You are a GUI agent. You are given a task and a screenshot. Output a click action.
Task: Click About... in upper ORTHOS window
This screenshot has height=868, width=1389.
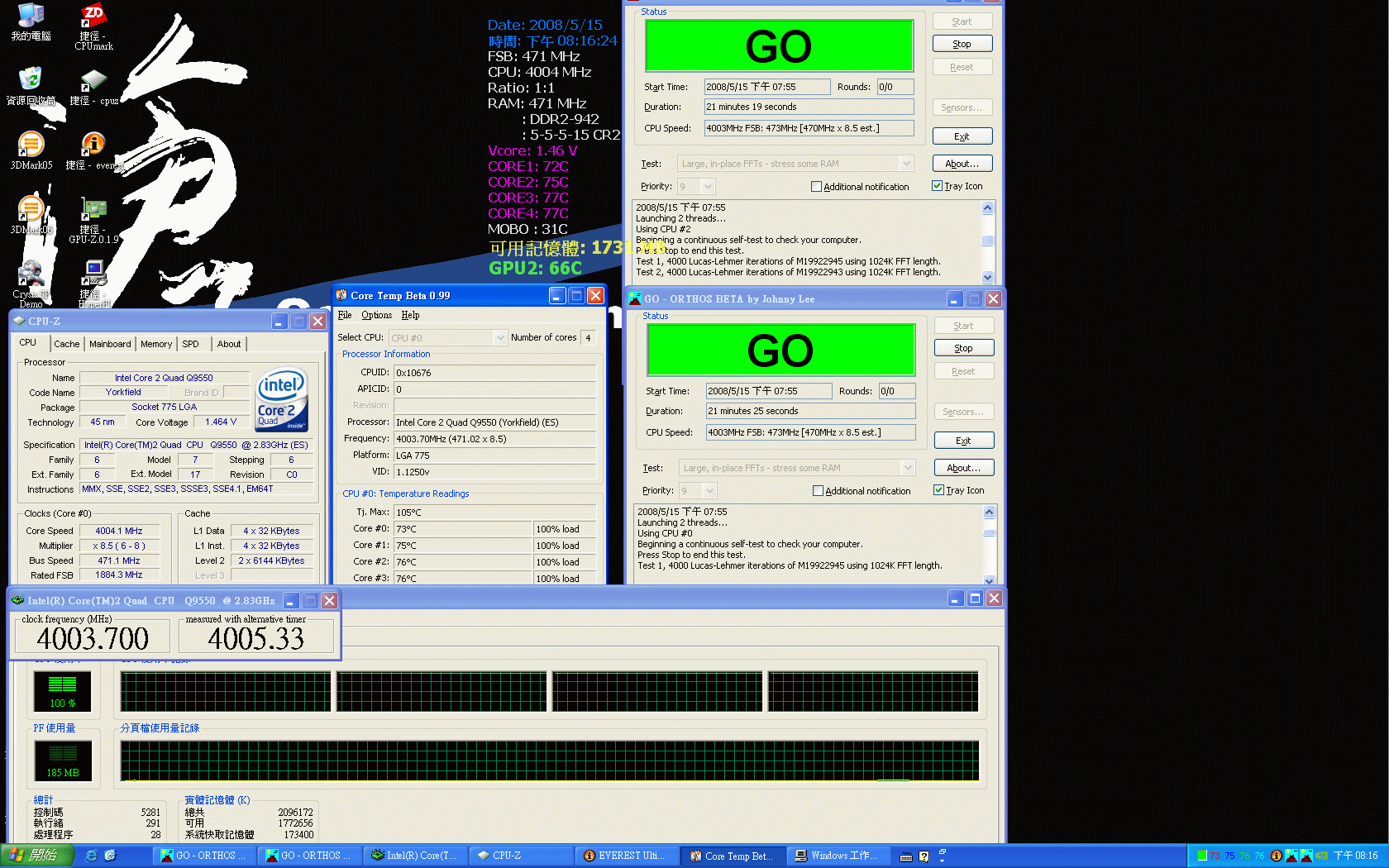coord(962,164)
